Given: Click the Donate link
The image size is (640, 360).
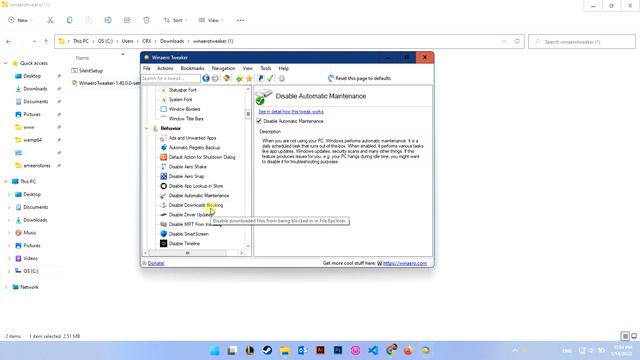Looking at the screenshot, I should point(156,263).
